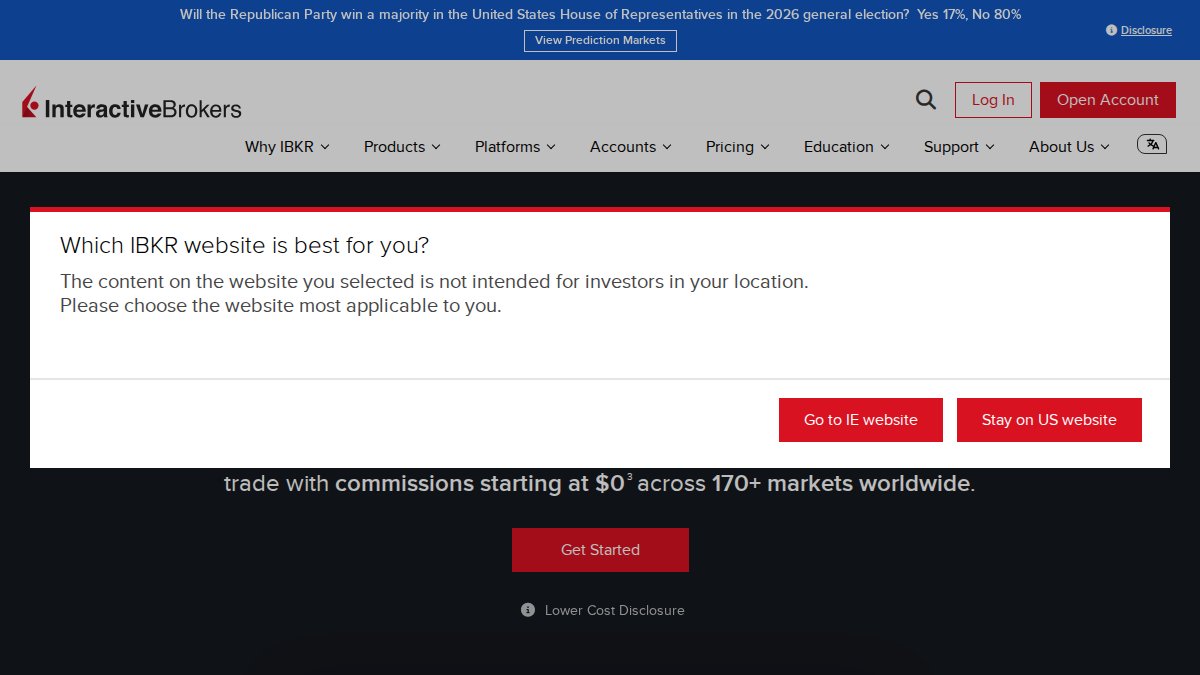
Task: Expand the Education menu
Action: click(x=847, y=146)
